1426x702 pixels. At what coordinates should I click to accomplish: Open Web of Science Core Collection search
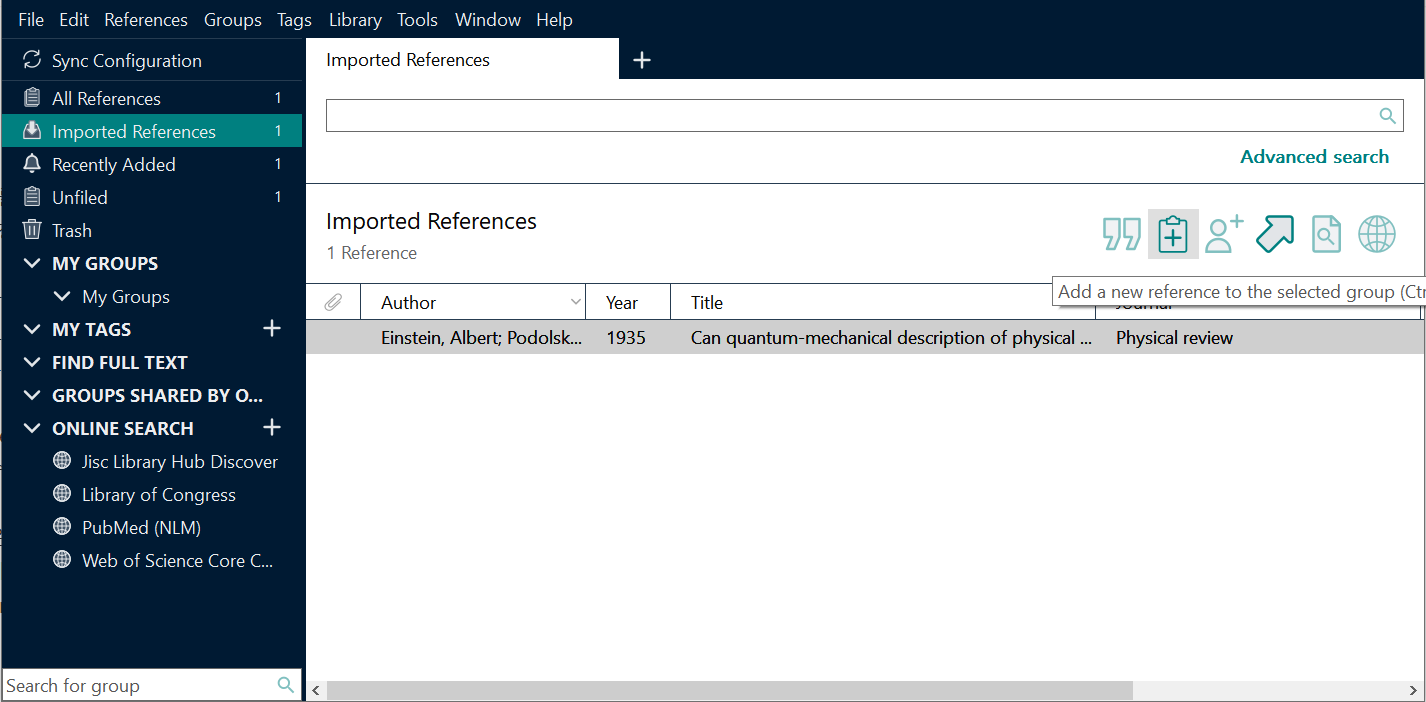[x=177, y=560]
